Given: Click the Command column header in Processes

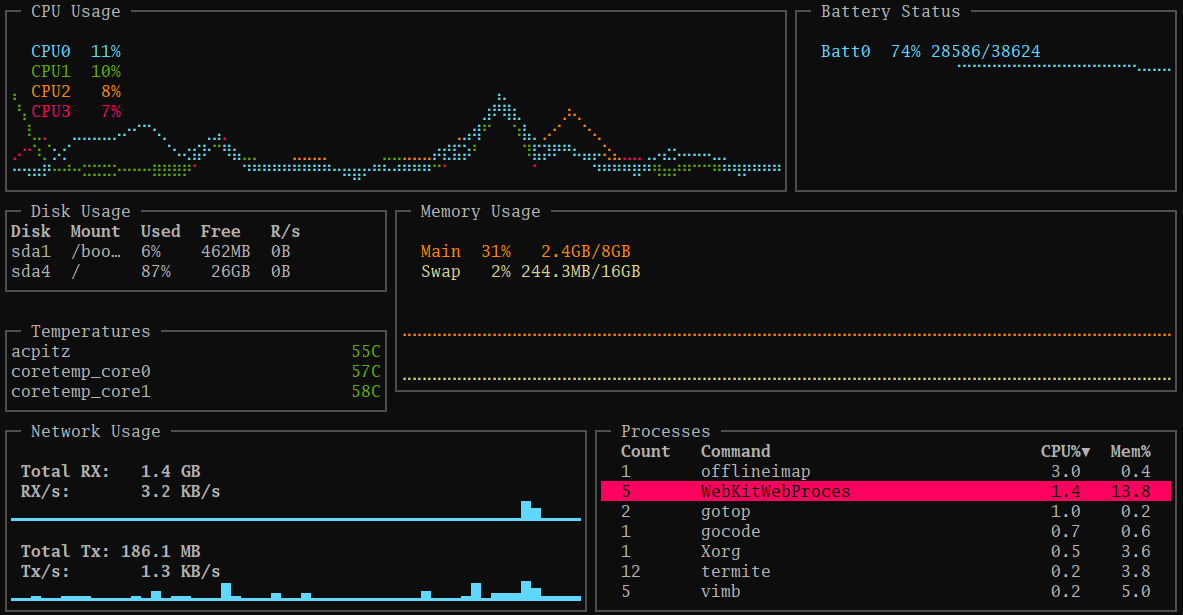Looking at the screenshot, I should point(736,451).
